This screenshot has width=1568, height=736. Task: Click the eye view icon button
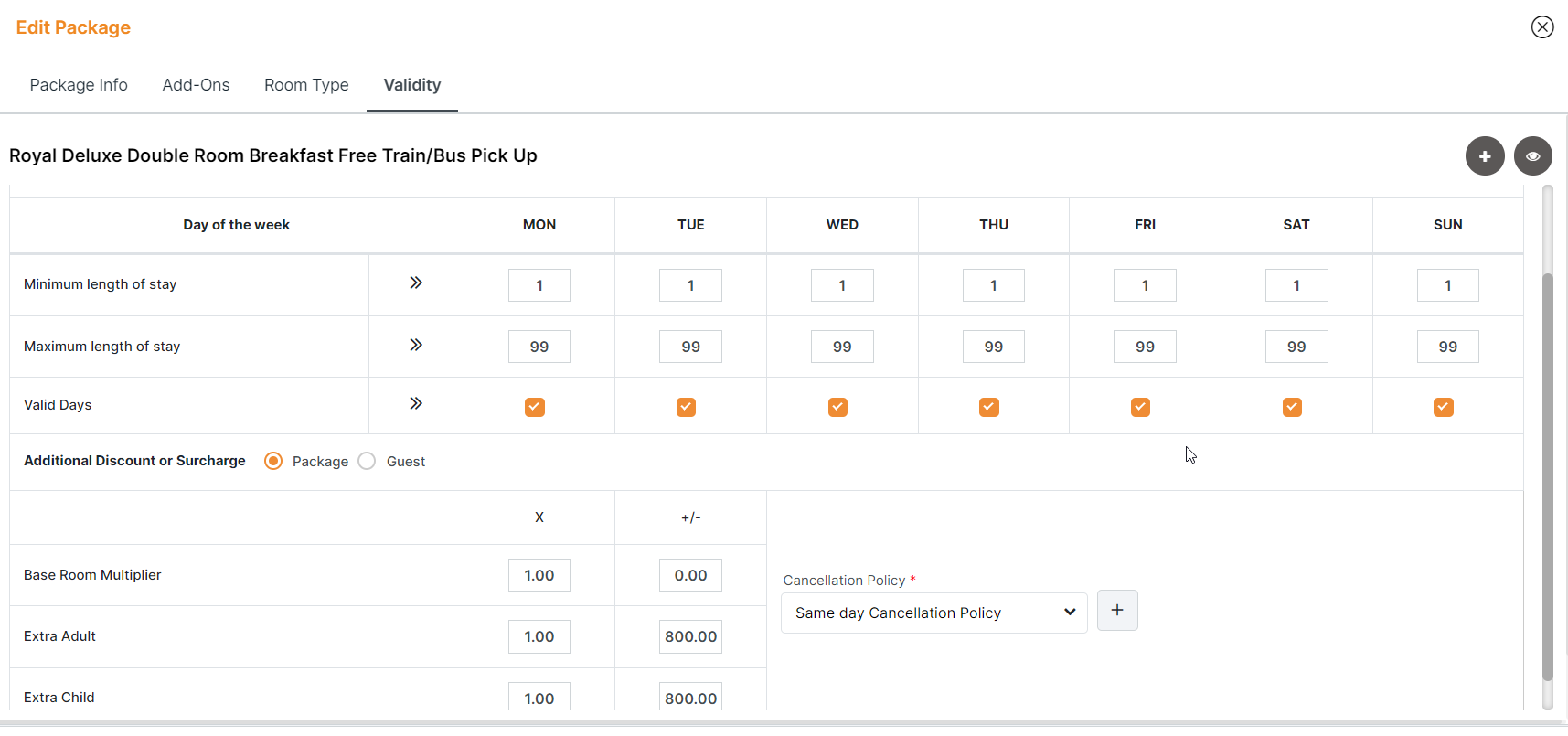tap(1532, 156)
